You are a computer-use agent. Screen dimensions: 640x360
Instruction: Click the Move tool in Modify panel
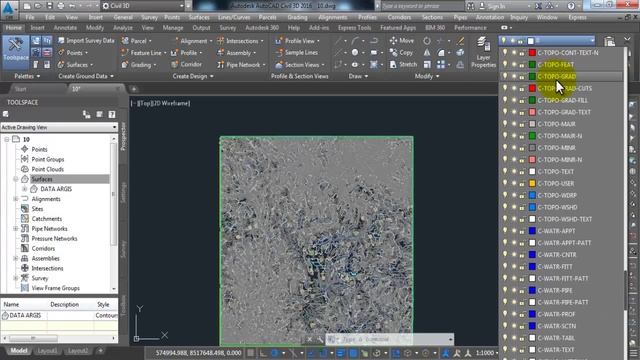click(x=402, y=40)
